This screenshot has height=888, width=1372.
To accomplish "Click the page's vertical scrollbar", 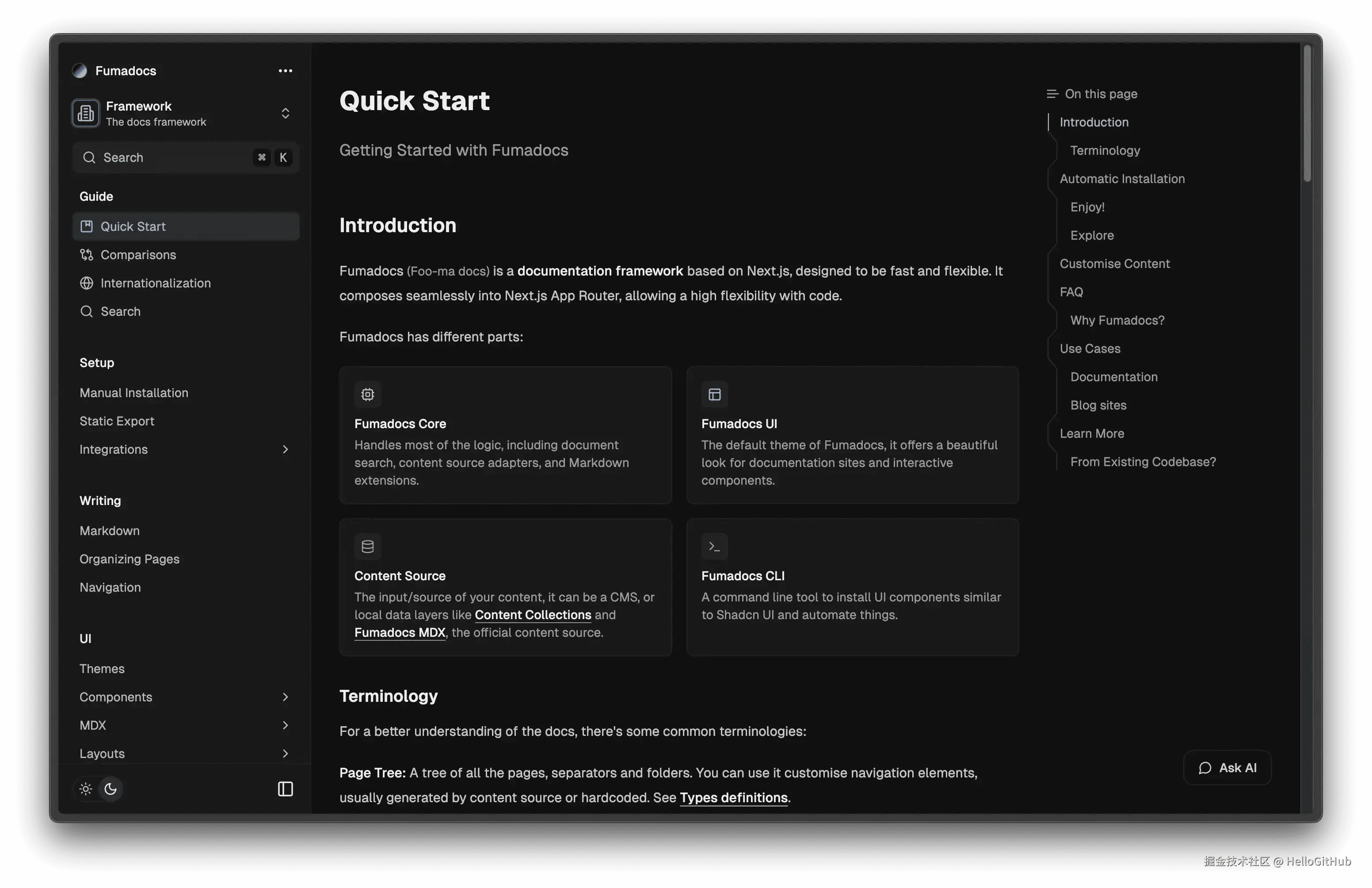I will 1307,115.
